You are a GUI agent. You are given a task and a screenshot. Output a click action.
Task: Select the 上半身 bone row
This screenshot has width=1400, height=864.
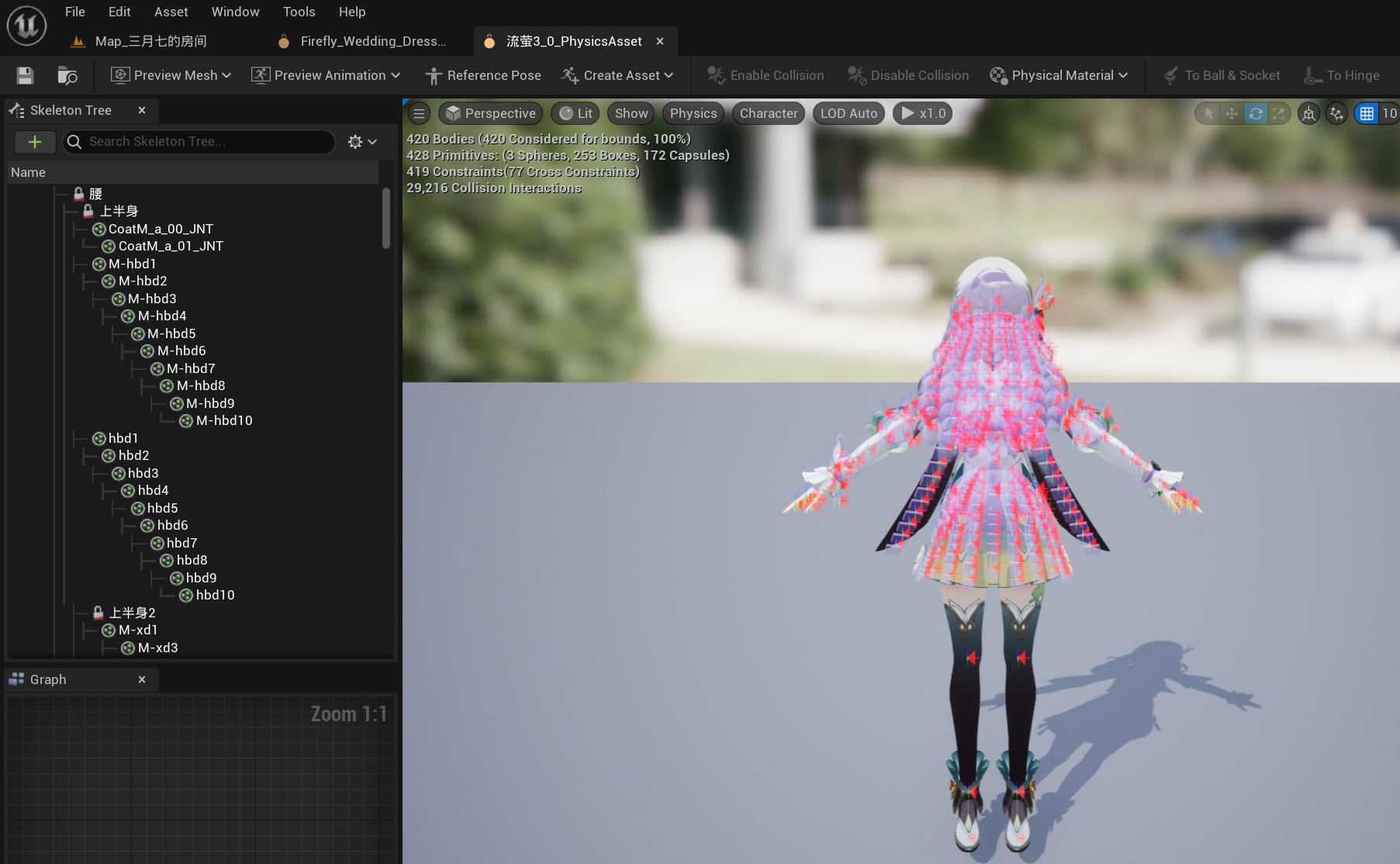coord(118,211)
